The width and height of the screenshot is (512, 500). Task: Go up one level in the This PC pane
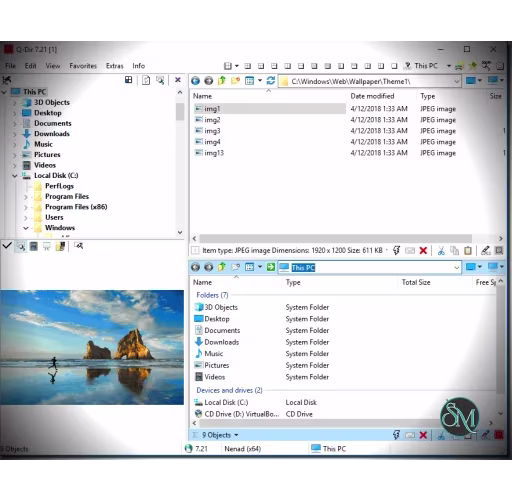[222, 267]
